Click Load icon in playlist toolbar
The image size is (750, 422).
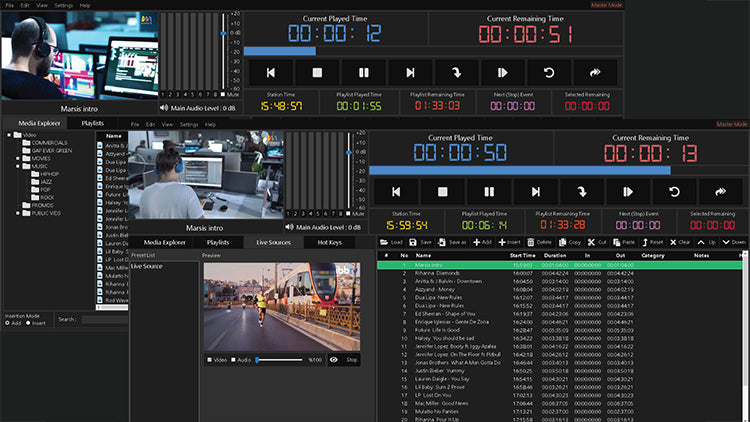(384, 242)
